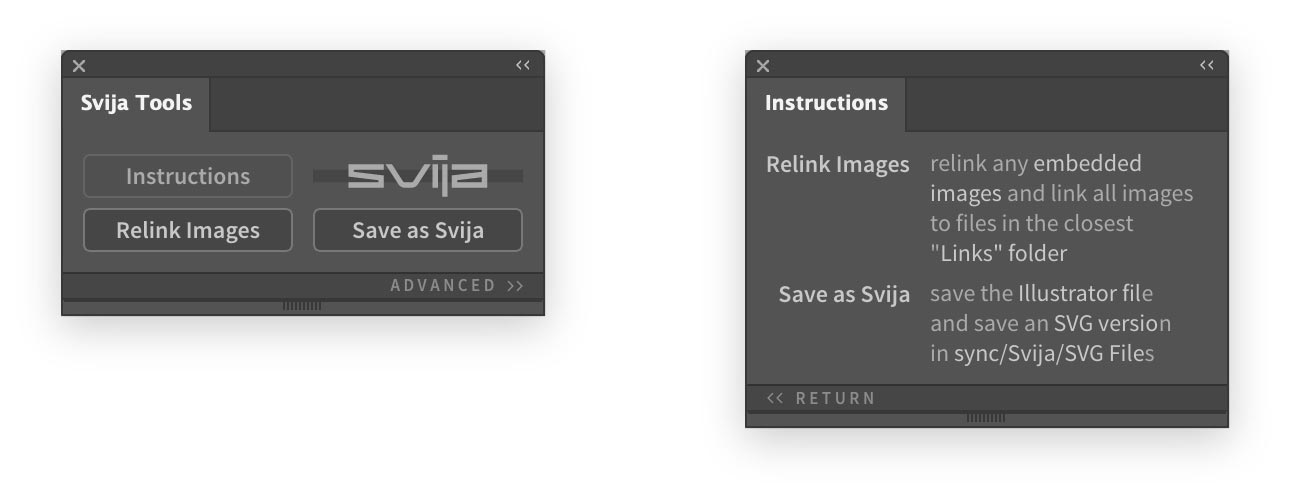This screenshot has width=1290, height=500.
Task: Collapse the Instructions panel with double chevron
Action: [x=1207, y=66]
